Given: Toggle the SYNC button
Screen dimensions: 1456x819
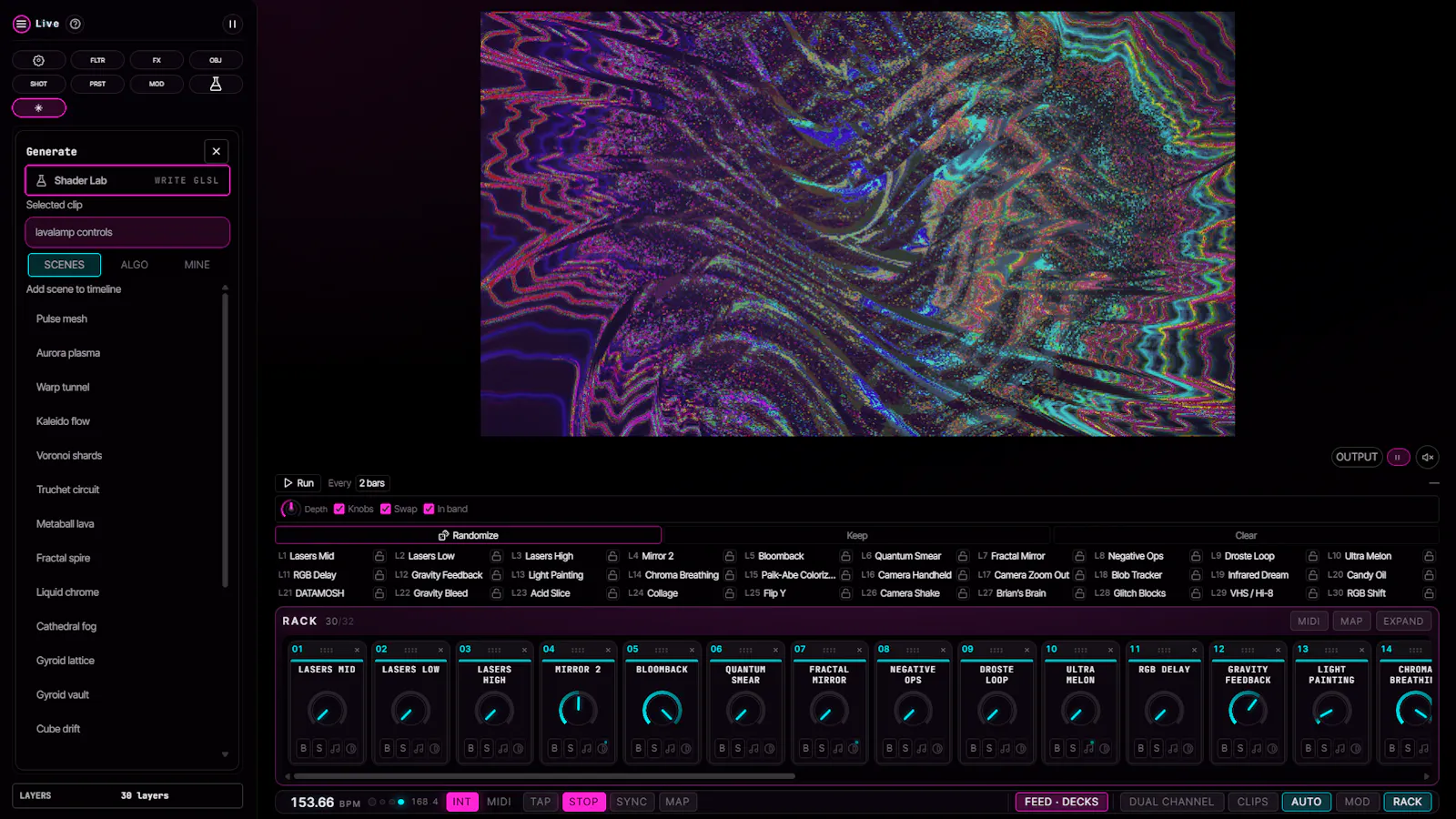Looking at the screenshot, I should 632,802.
